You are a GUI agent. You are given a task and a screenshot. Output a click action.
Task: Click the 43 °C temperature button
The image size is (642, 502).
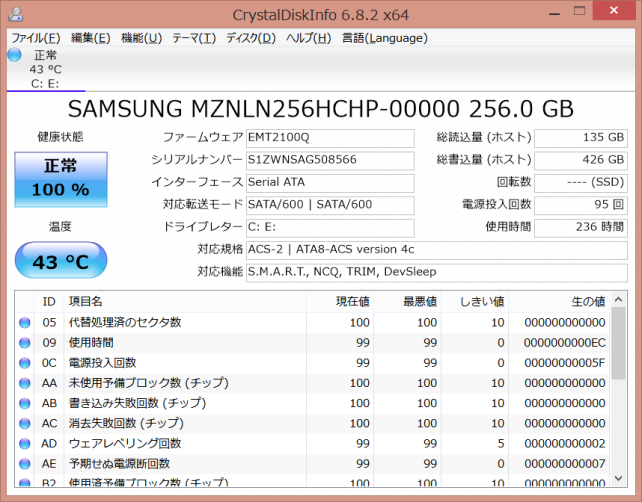61,260
